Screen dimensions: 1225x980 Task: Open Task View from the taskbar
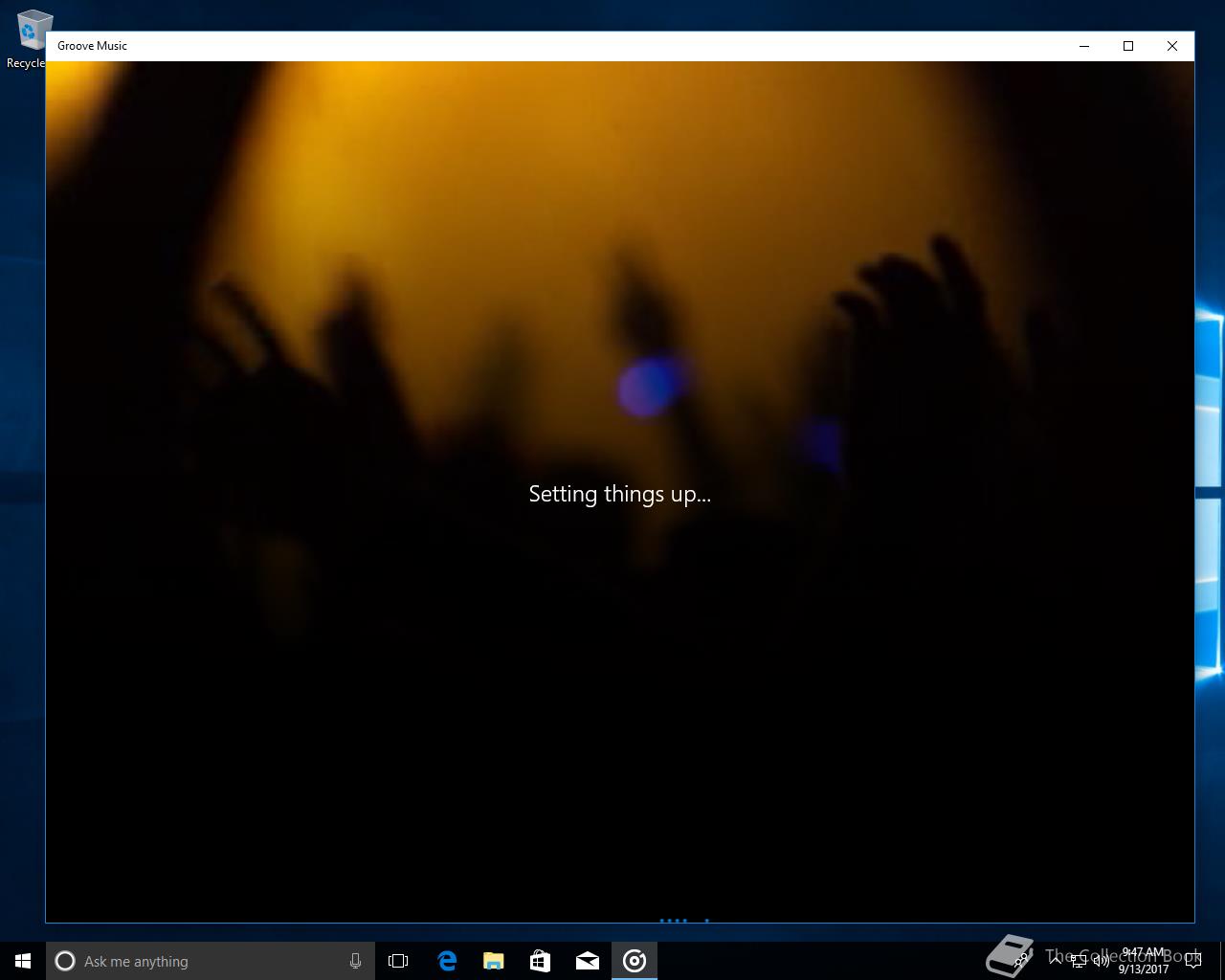point(398,961)
